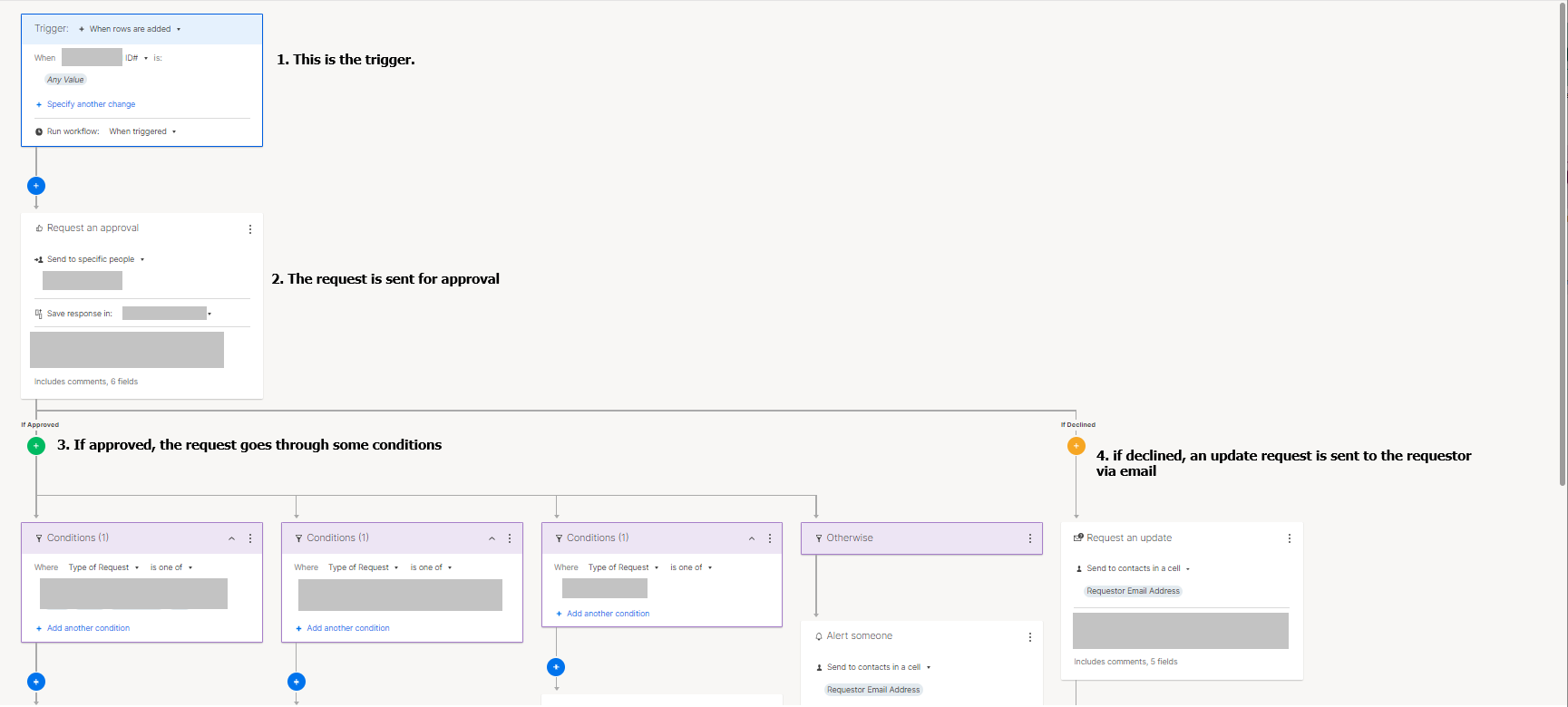Open the Run workflow When triggered dropdown
Viewport: 1568px width, 707px height.
(x=142, y=131)
